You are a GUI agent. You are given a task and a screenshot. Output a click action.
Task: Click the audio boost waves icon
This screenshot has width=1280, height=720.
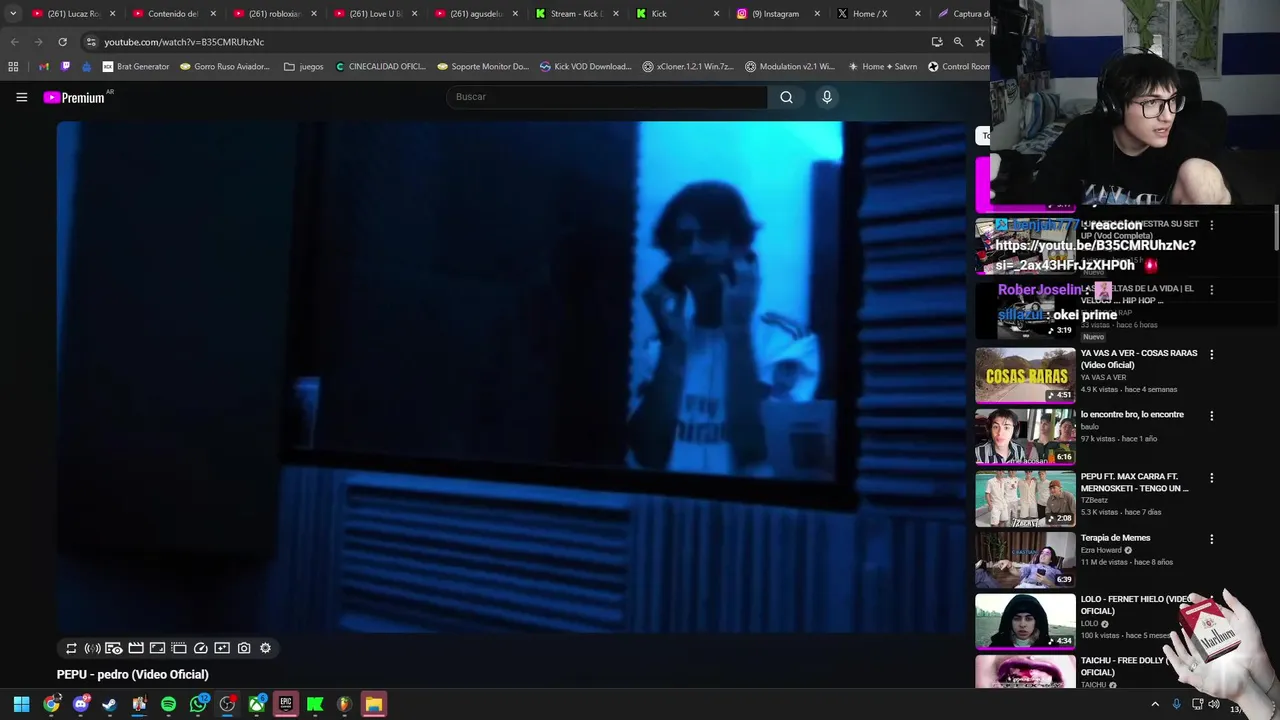pyautogui.click(x=92, y=648)
